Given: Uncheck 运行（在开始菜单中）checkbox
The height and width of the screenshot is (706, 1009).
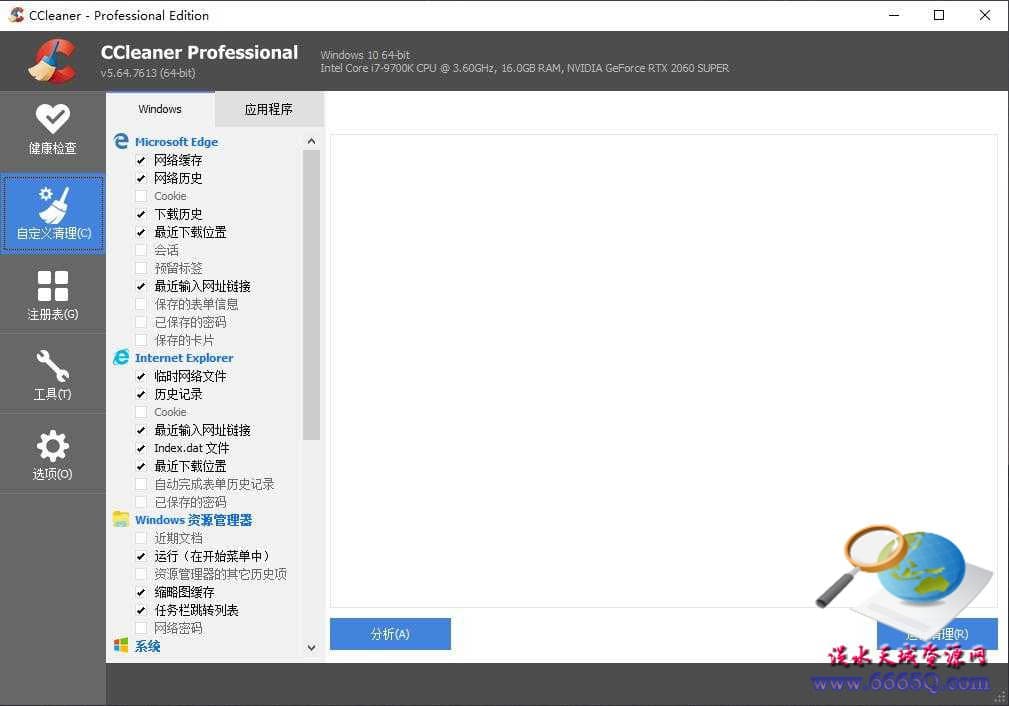Looking at the screenshot, I should point(141,556).
